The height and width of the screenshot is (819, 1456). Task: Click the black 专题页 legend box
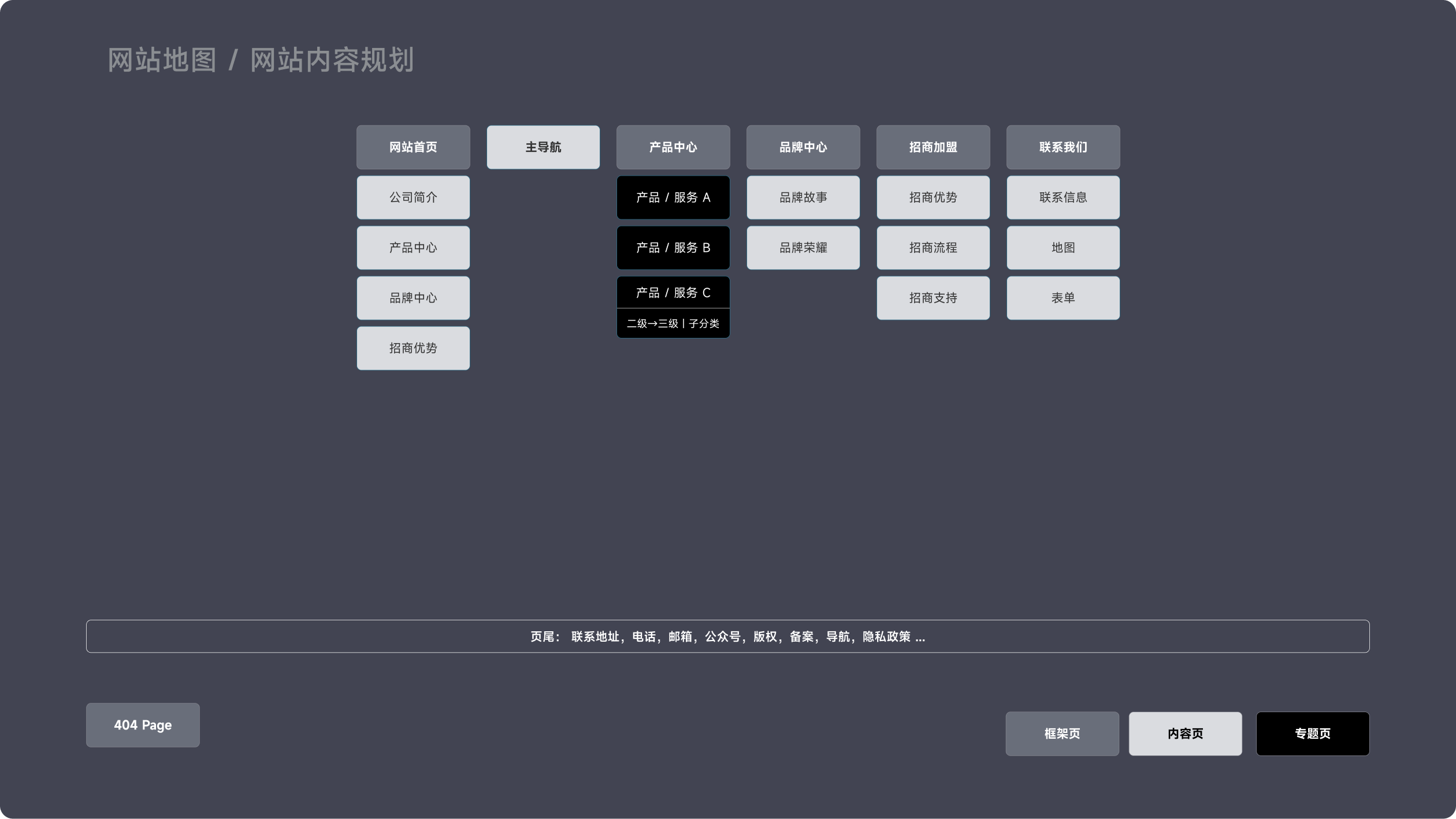(x=1313, y=734)
